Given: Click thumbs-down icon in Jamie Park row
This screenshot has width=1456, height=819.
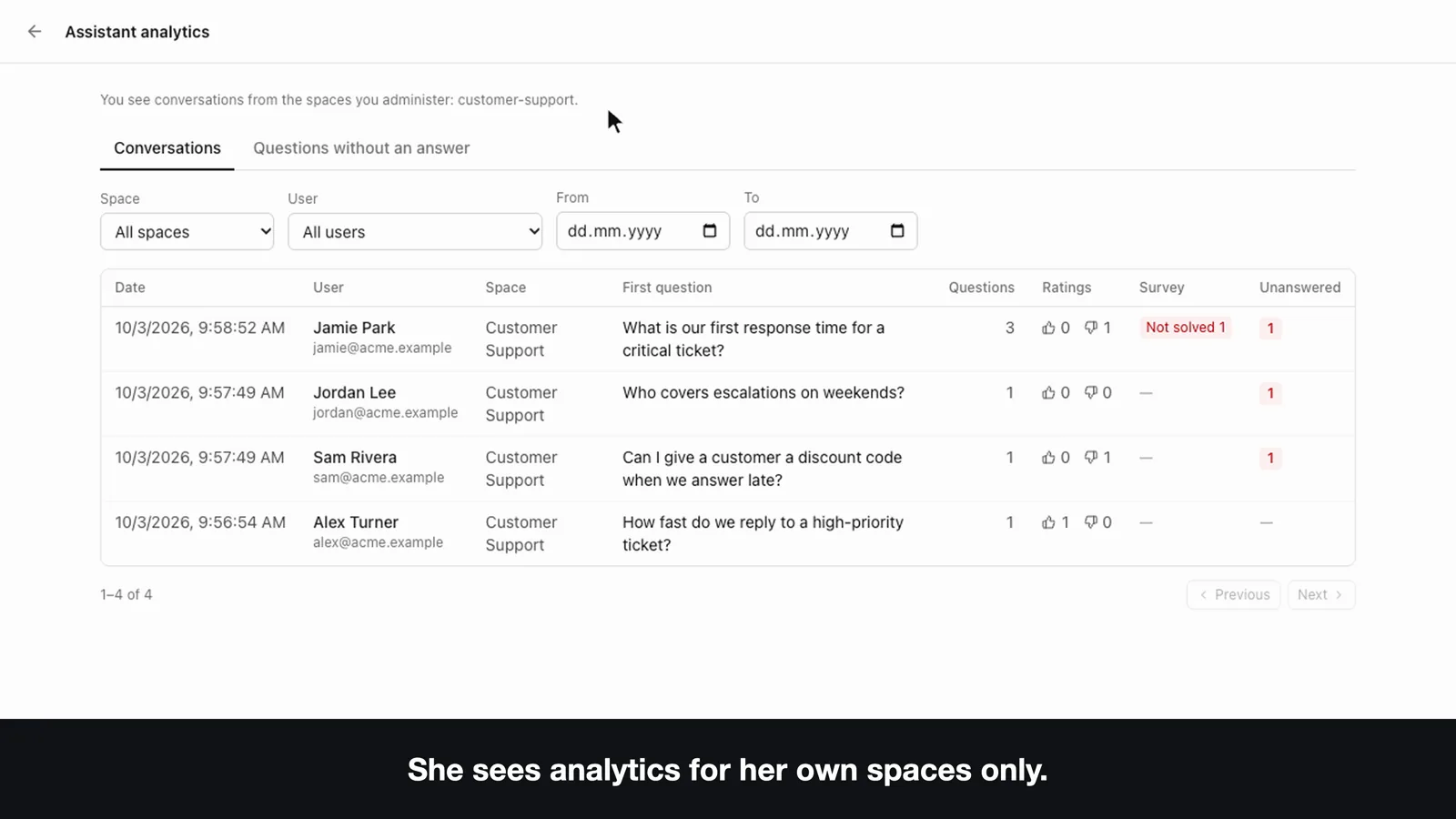Looking at the screenshot, I should click(1090, 328).
